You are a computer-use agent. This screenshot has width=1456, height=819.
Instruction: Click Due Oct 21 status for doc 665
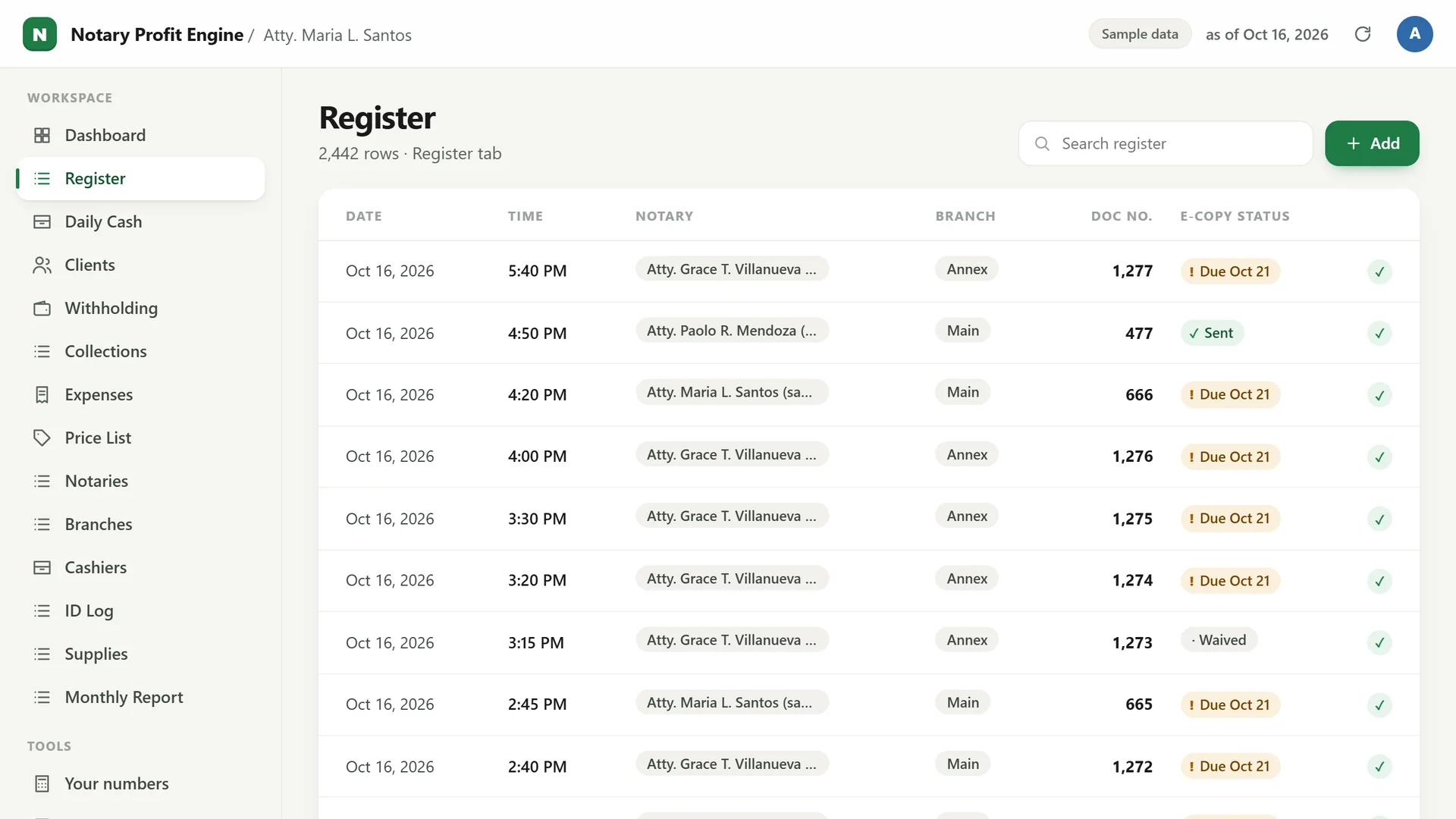coord(1230,705)
